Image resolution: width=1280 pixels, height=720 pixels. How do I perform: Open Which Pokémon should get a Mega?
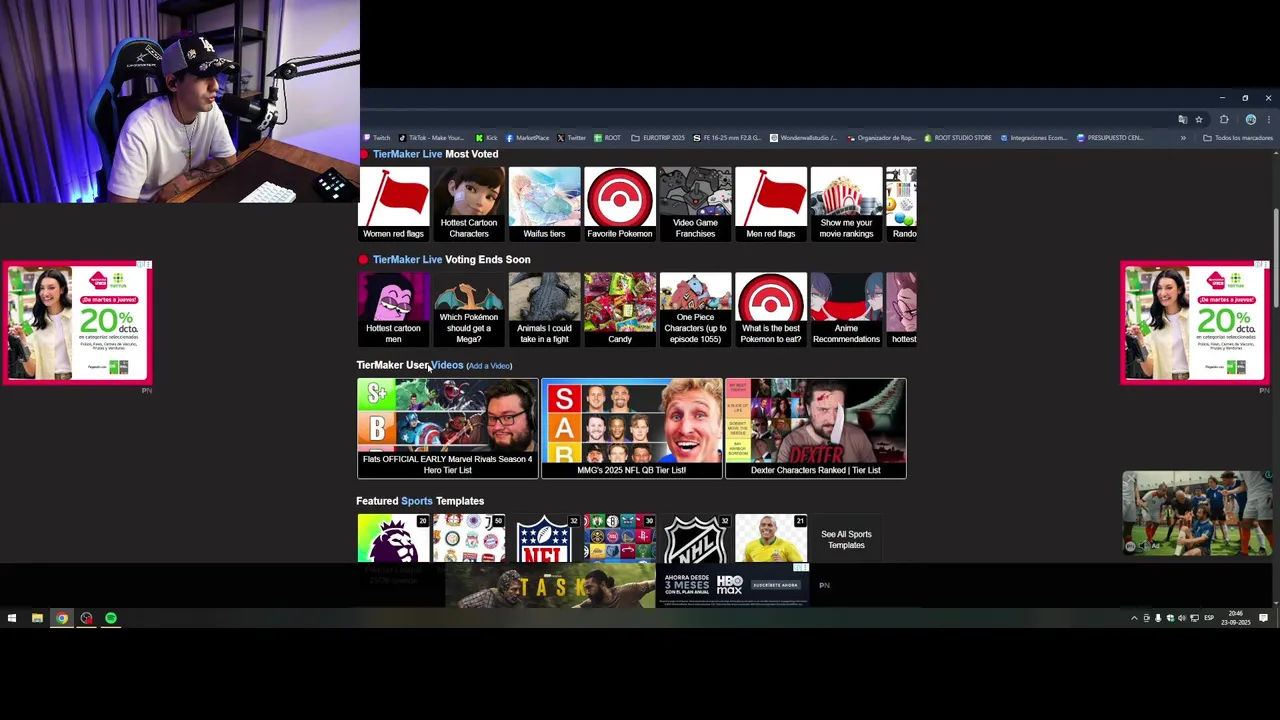coord(469,309)
